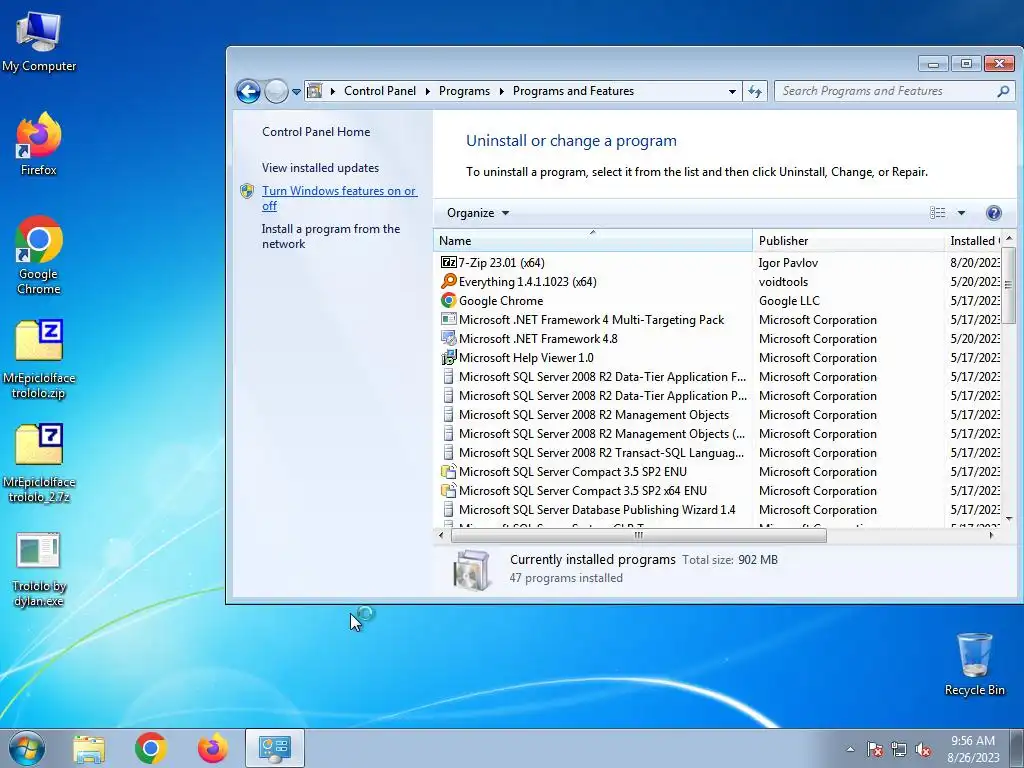Image resolution: width=1024 pixels, height=768 pixels.
Task: Select SQL Server 2008 R2 Management Objects row
Action: click(718, 415)
